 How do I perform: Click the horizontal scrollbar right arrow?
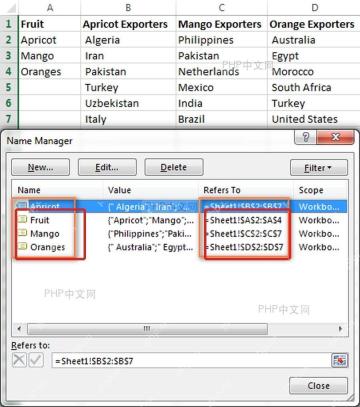(340, 329)
